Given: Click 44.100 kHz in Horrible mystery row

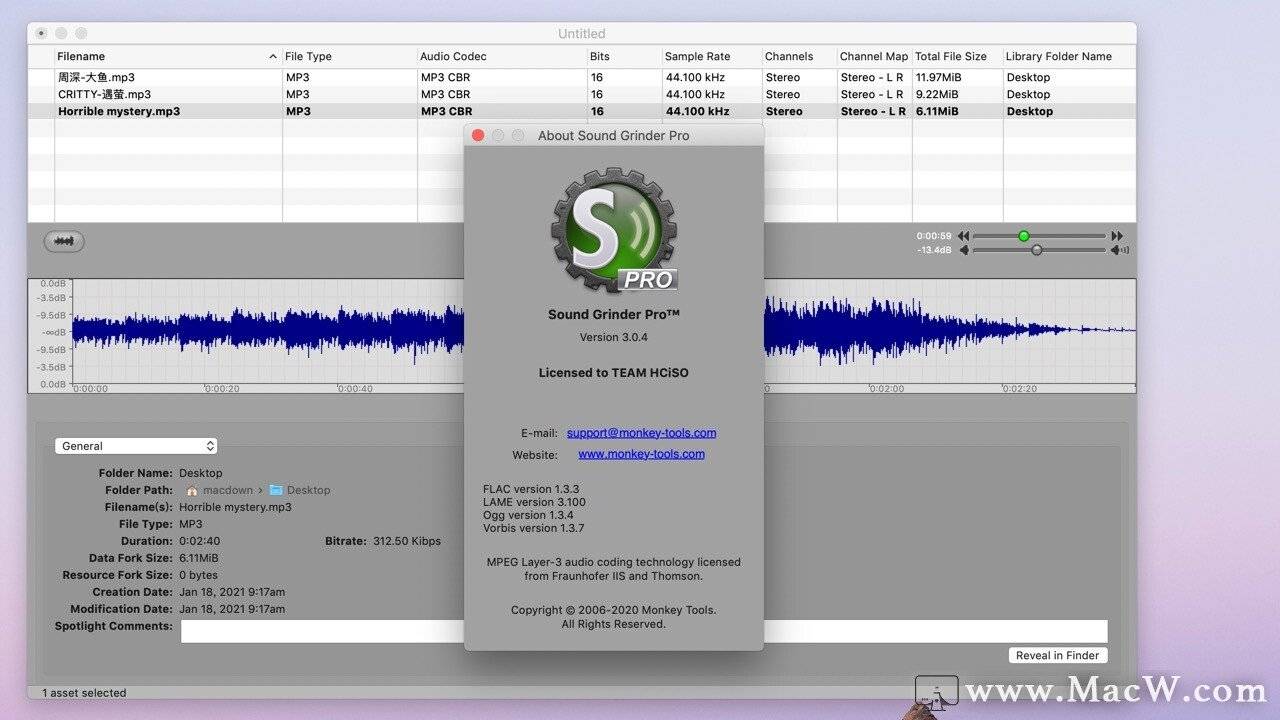Looking at the screenshot, I should coord(697,111).
